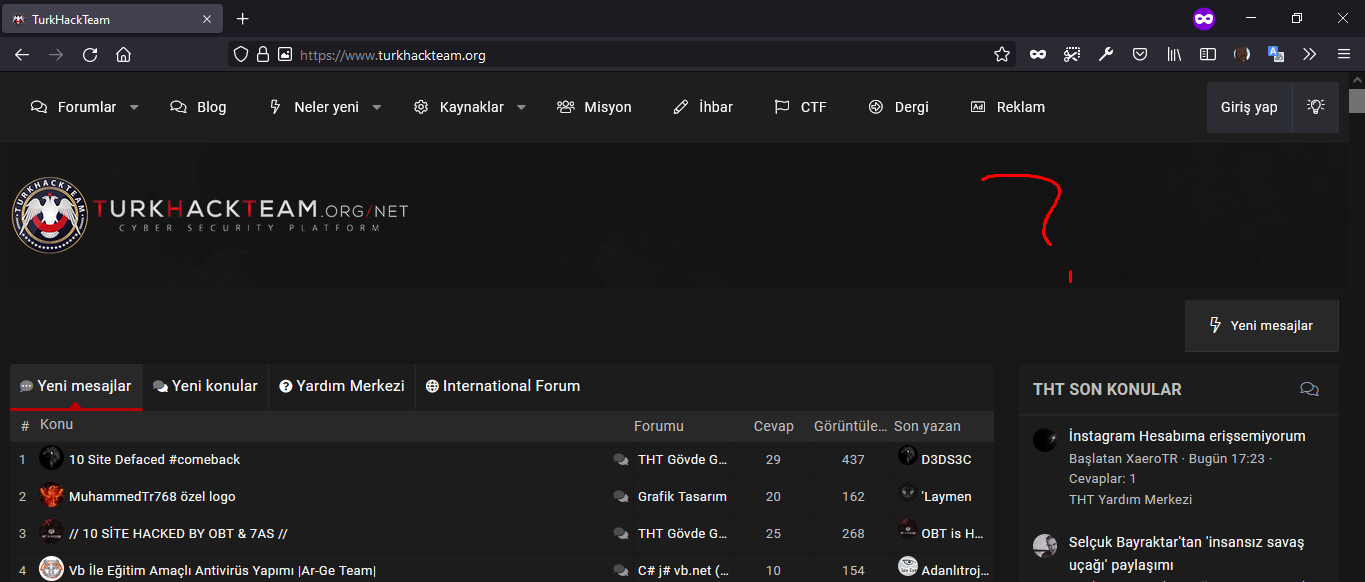Close the TurkHackTeam tab
The width and height of the screenshot is (1365, 582).
pyautogui.click(x=207, y=19)
